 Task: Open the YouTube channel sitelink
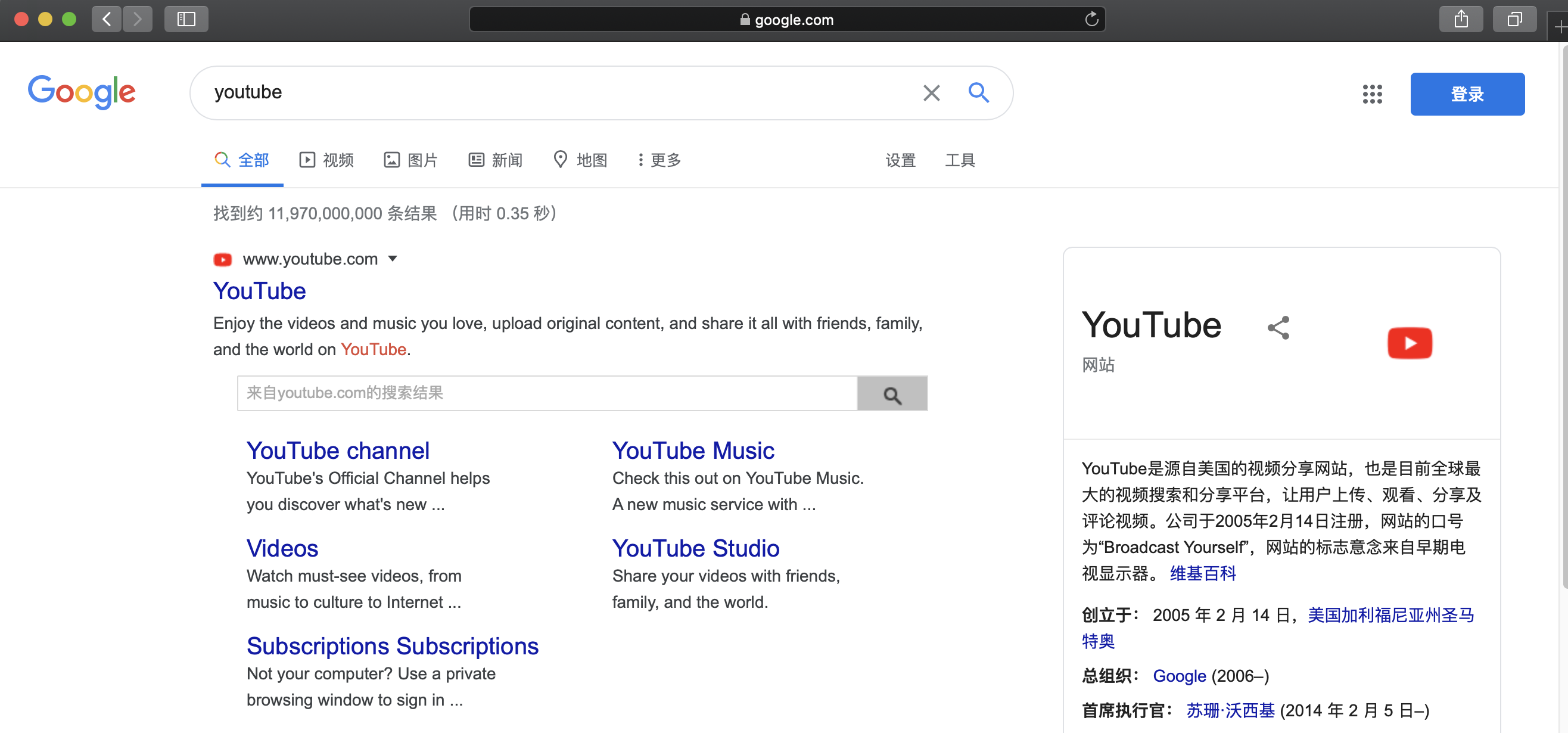[338, 451]
